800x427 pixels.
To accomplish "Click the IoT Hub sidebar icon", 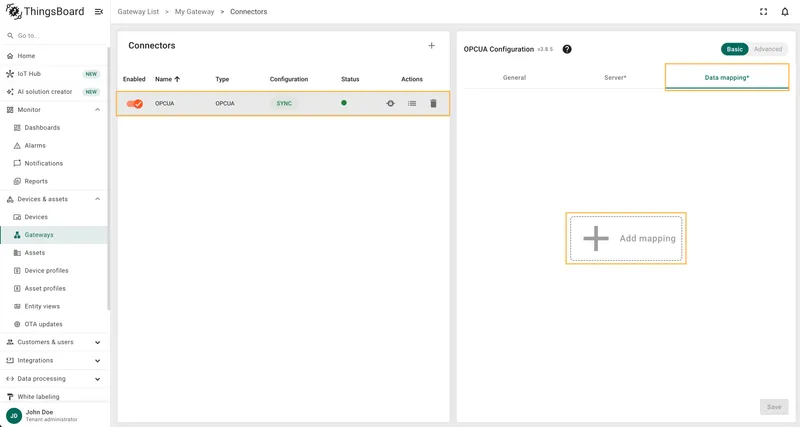I will pyautogui.click(x=10, y=74).
